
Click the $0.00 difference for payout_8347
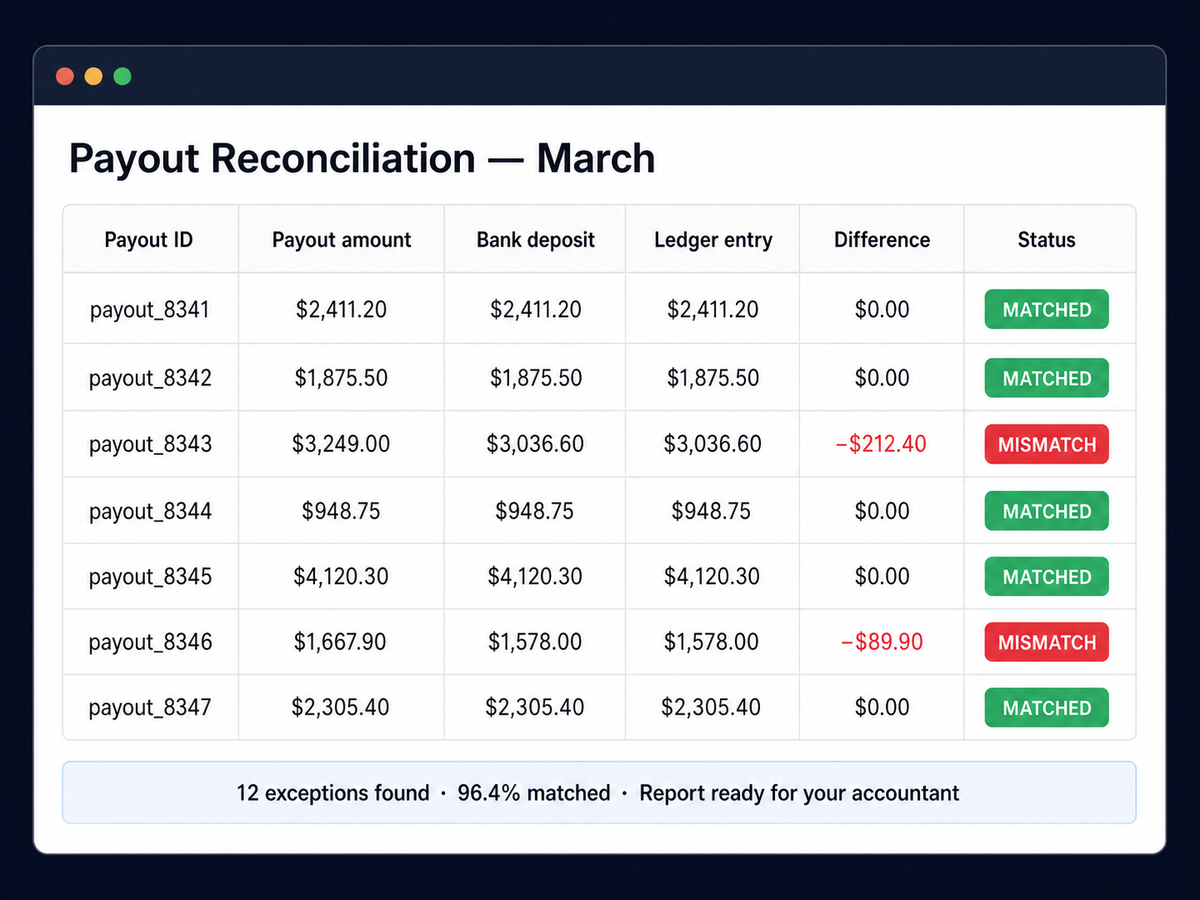(x=882, y=708)
